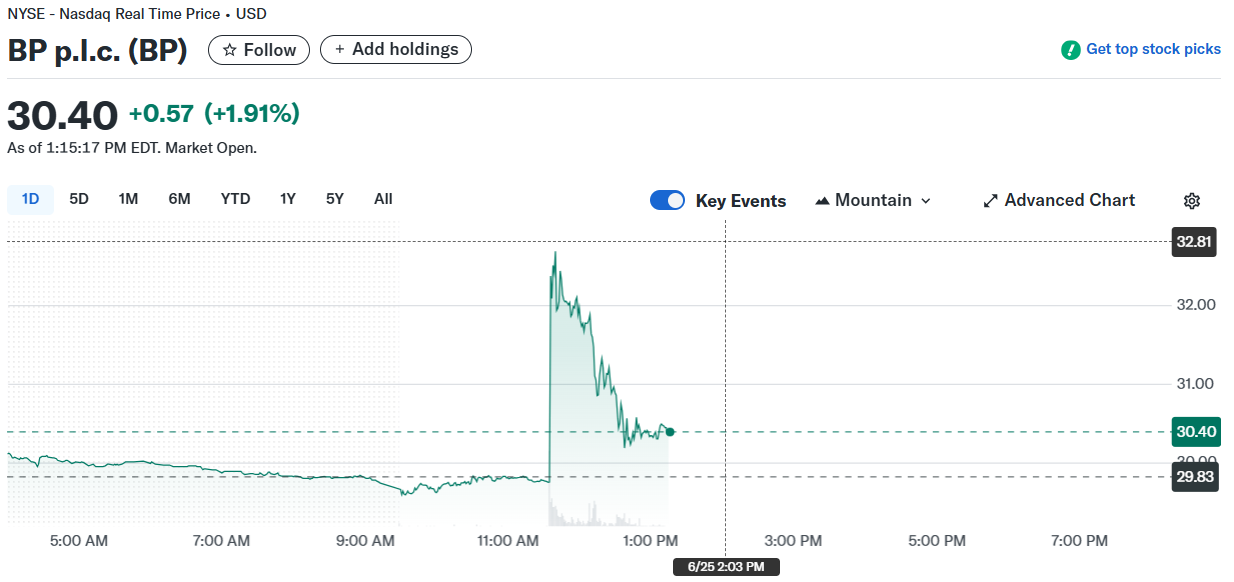Toggle the Key Events switch
The image size is (1234, 582).
(667, 200)
